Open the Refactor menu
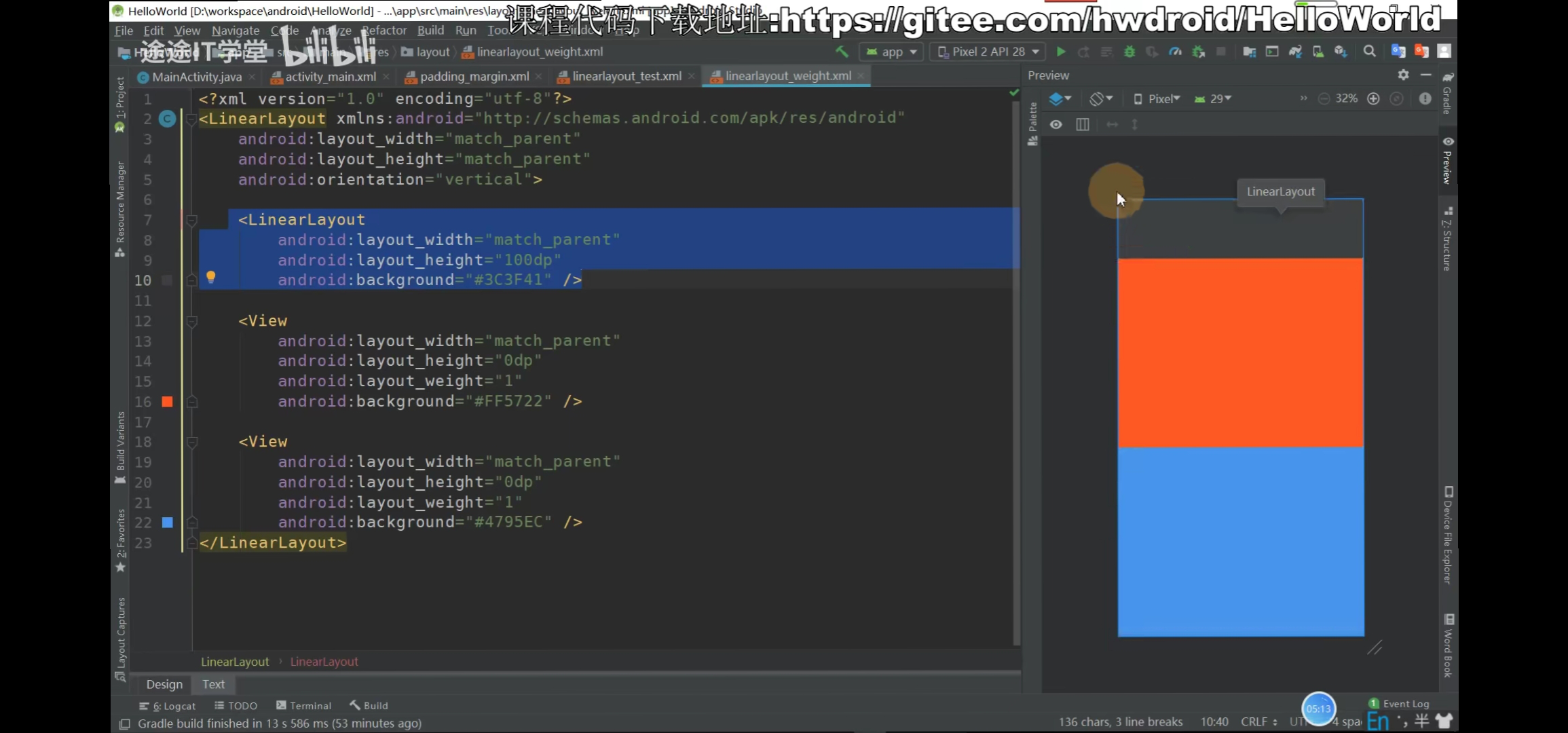The height and width of the screenshot is (733, 1568). [384, 31]
